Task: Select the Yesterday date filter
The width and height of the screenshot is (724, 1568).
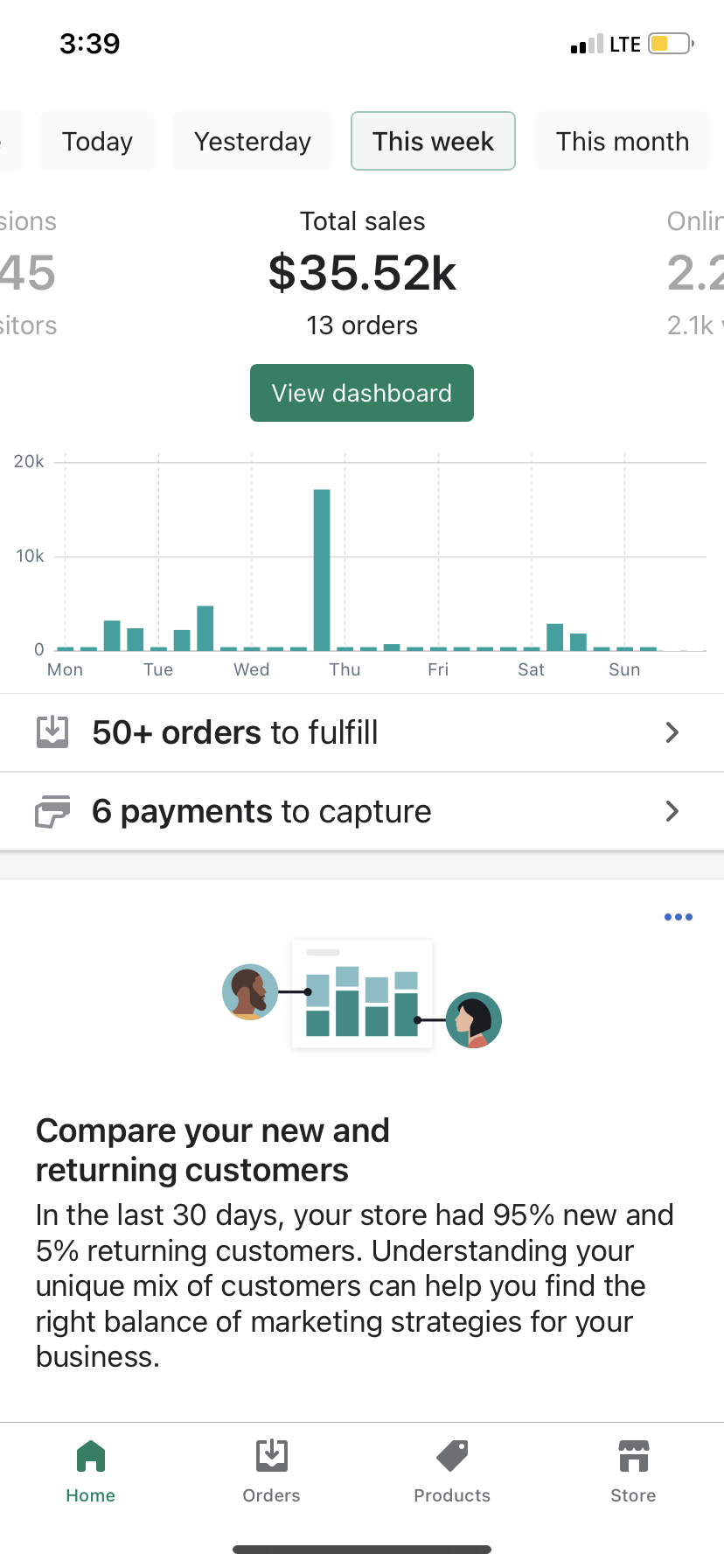Action: tap(253, 141)
